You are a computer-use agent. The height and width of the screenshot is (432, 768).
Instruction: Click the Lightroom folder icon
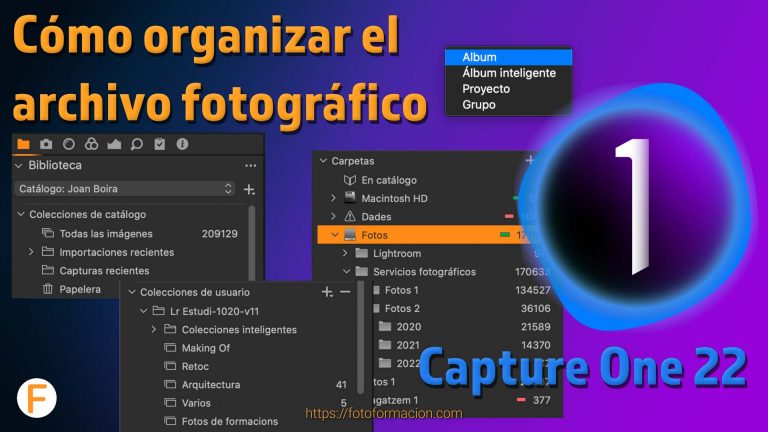[361, 253]
